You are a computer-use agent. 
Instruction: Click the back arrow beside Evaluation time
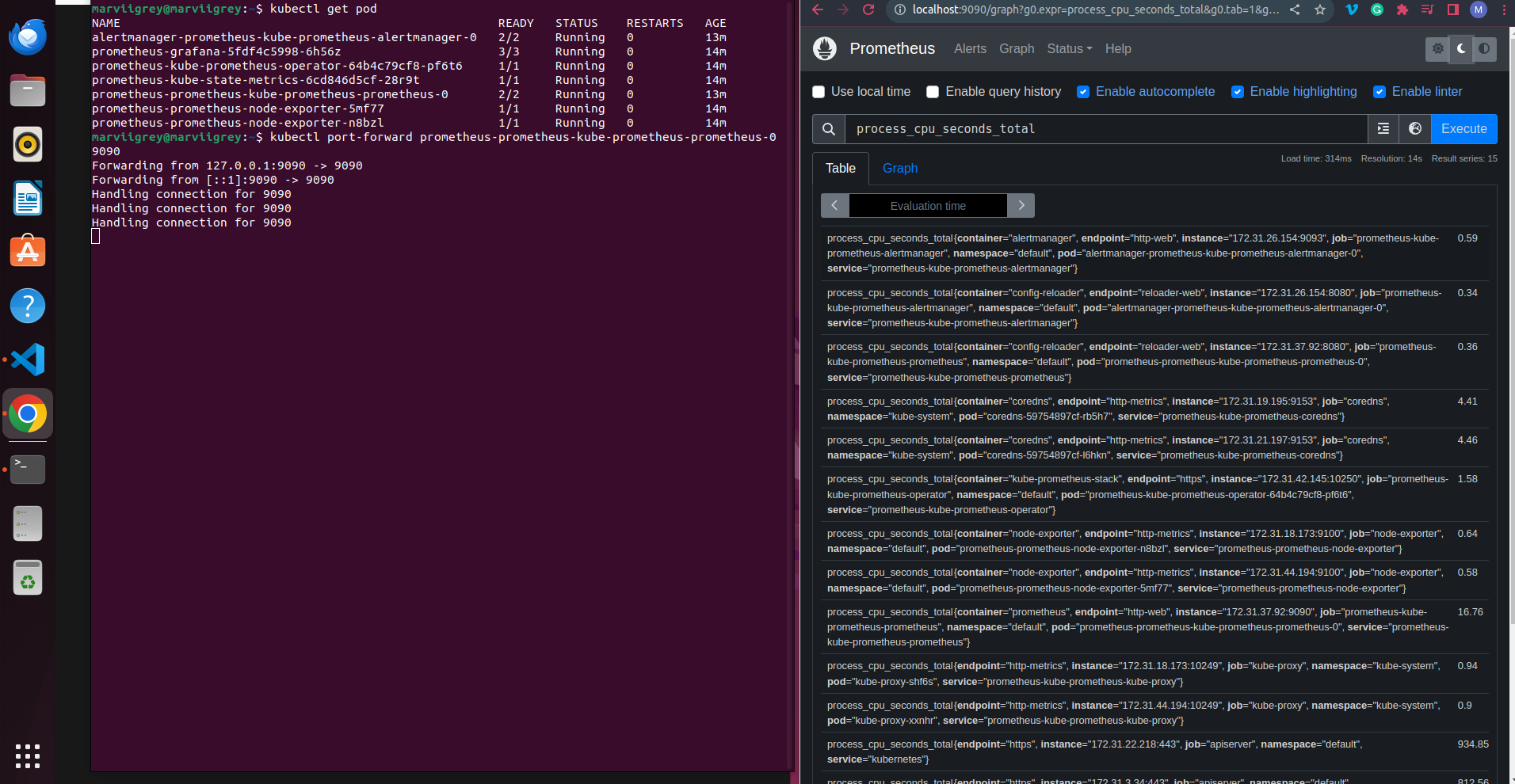(834, 205)
